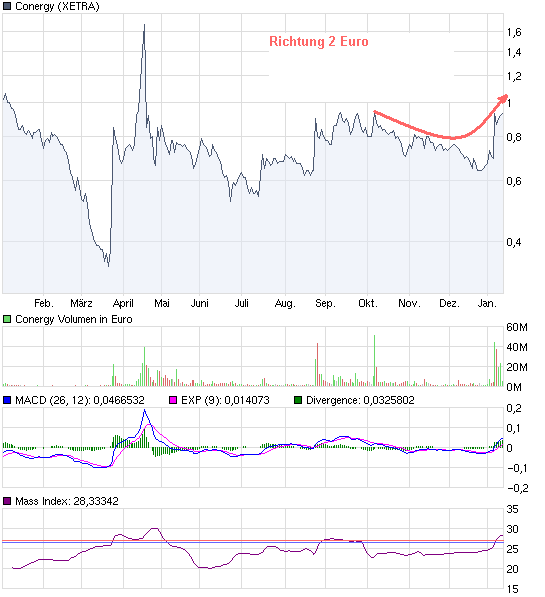Click the 'Dez.' month axis label
Screen dimensions: 545x597
point(449,303)
